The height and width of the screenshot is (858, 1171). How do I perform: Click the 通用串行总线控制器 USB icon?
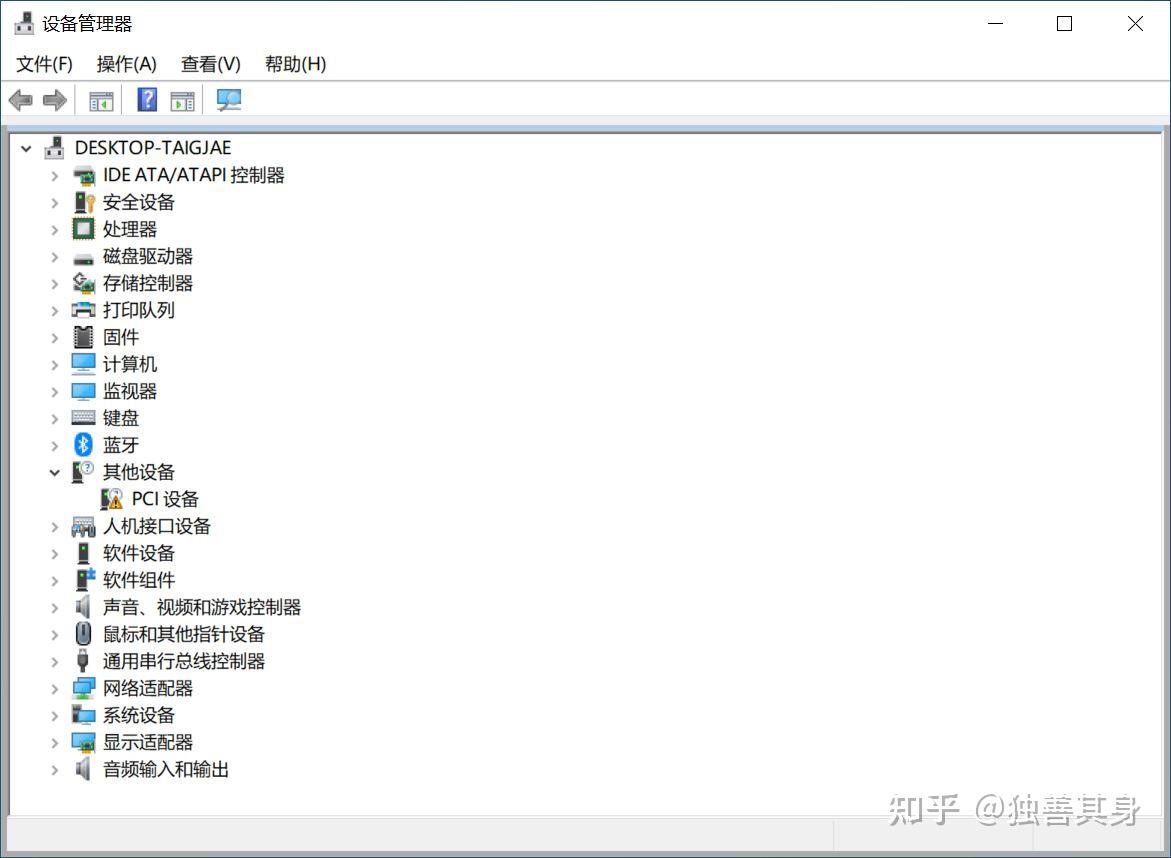[x=84, y=661]
